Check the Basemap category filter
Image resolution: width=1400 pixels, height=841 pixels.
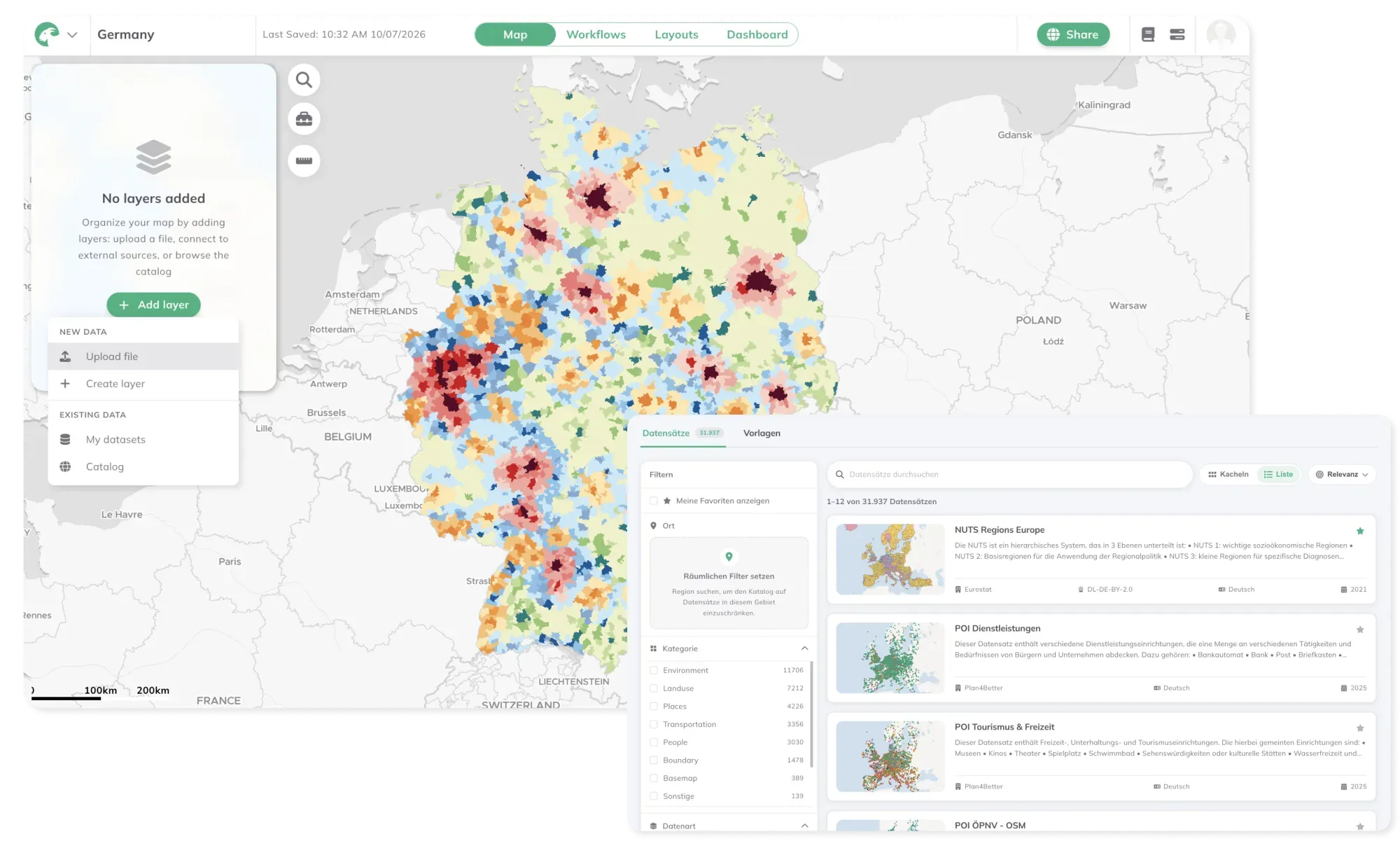[x=654, y=778]
